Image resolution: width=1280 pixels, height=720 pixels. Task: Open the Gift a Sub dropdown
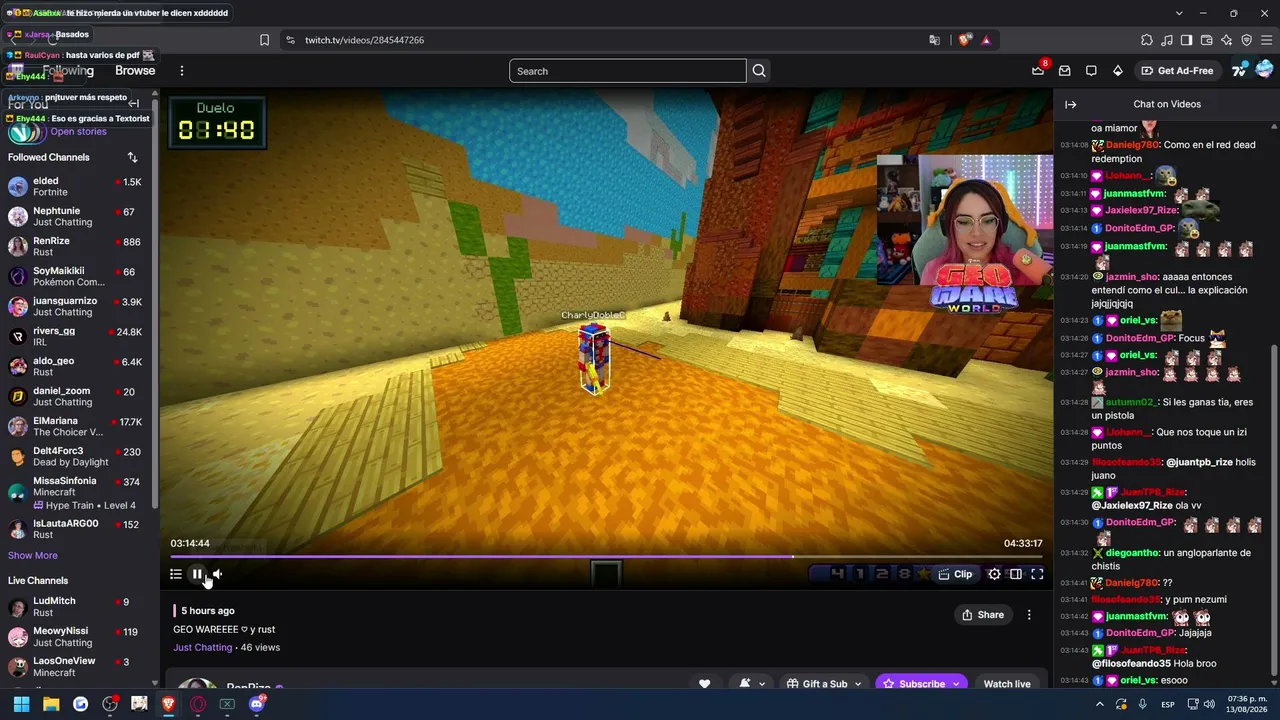(x=823, y=684)
